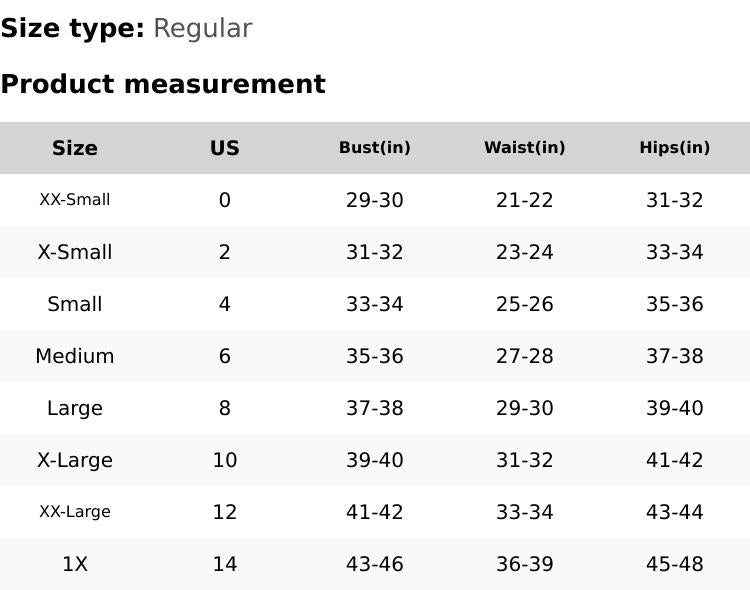Click the 1X size label

(75, 564)
